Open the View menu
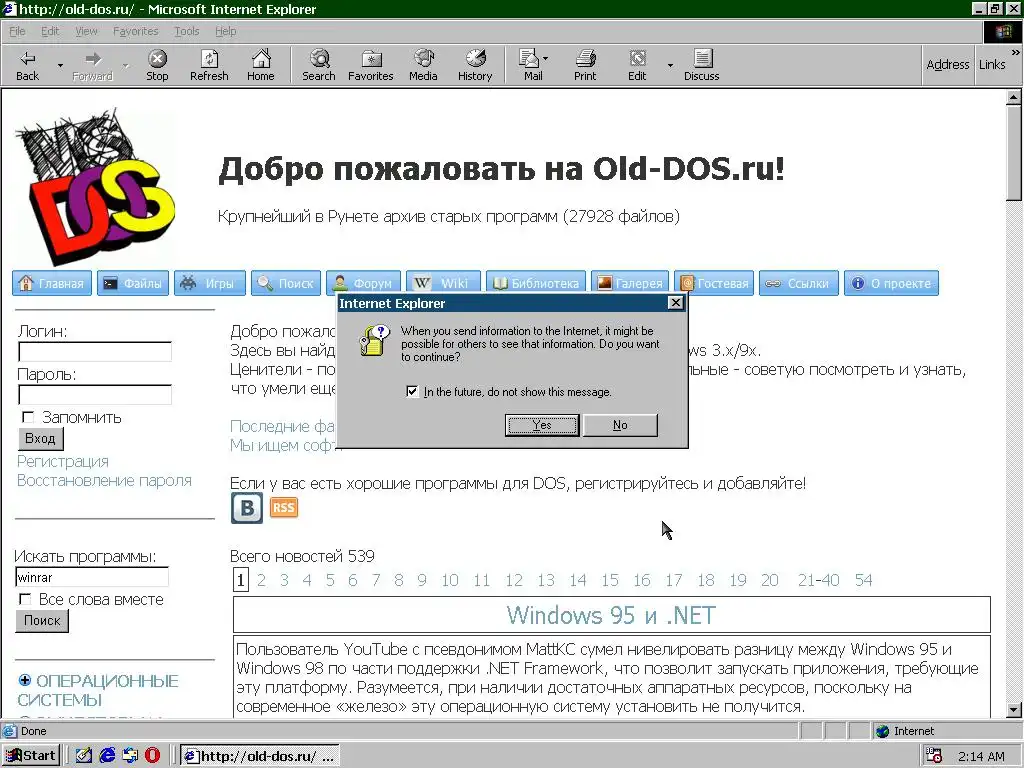 (x=86, y=31)
